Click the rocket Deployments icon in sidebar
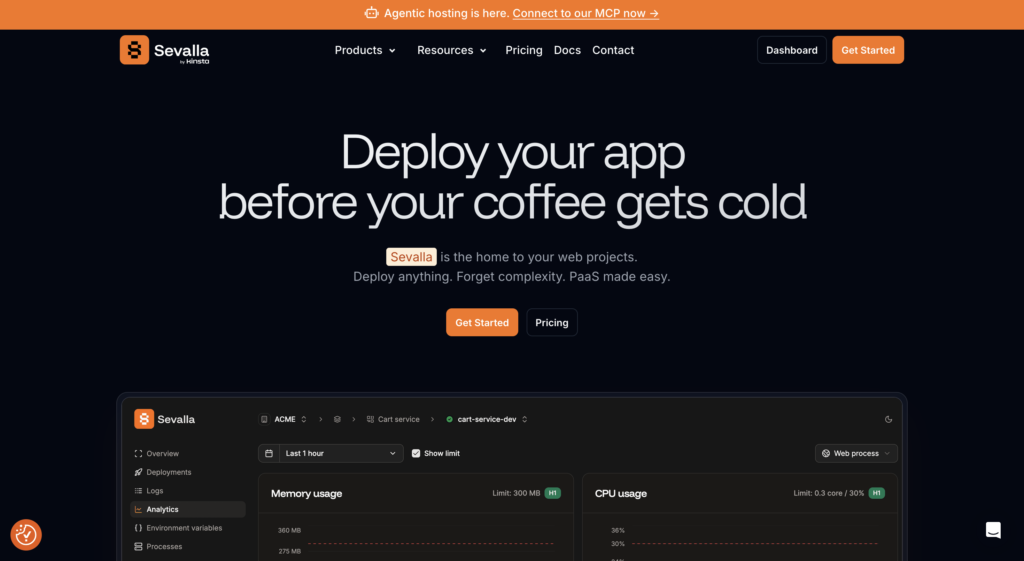 [x=138, y=472]
